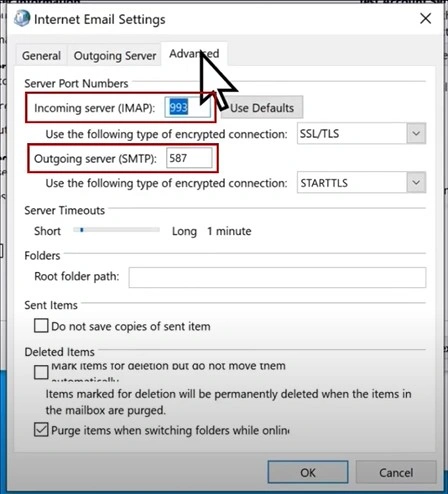Click the Server Timeouts slider track
Image resolution: width=448 pixels, height=494 pixels.
(x=117, y=230)
